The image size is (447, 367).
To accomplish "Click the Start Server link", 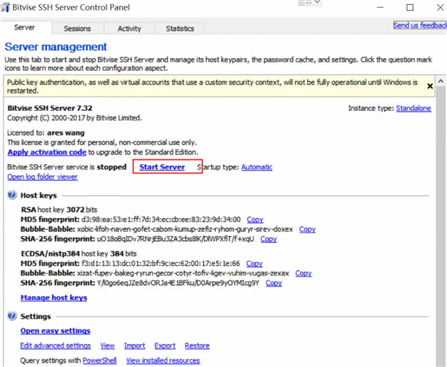I will tap(162, 167).
